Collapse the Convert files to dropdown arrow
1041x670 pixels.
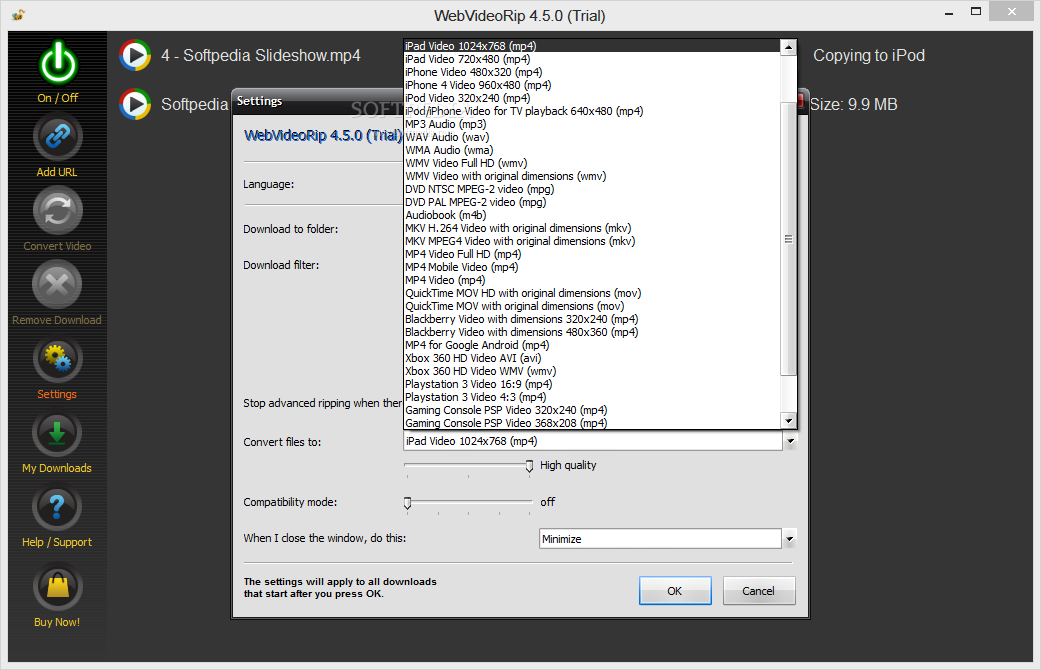point(790,441)
